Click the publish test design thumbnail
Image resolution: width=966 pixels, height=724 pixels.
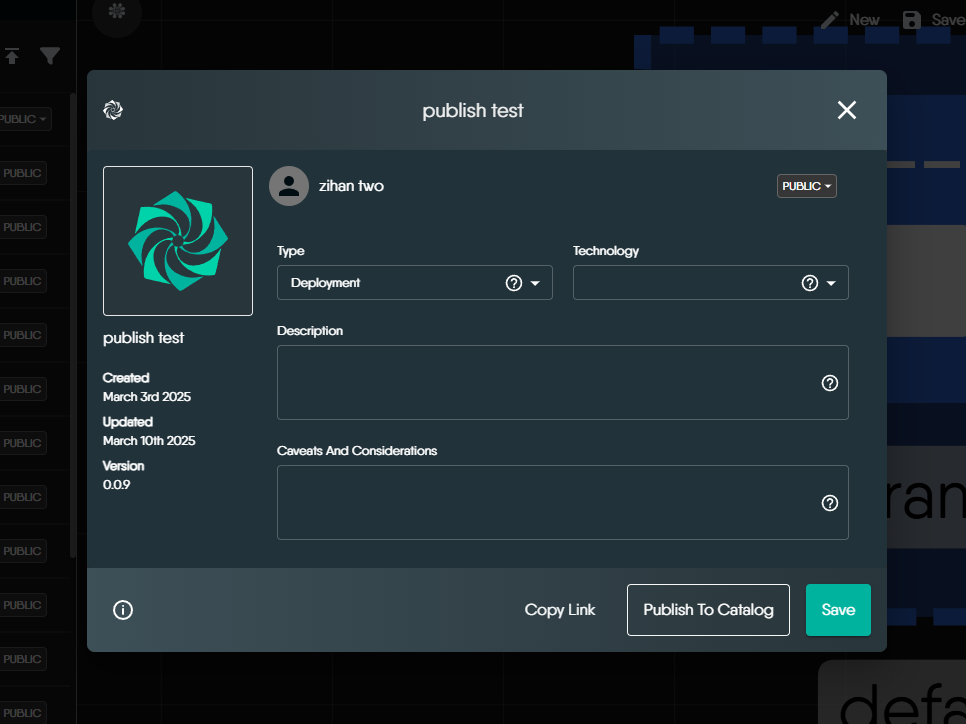pos(178,241)
